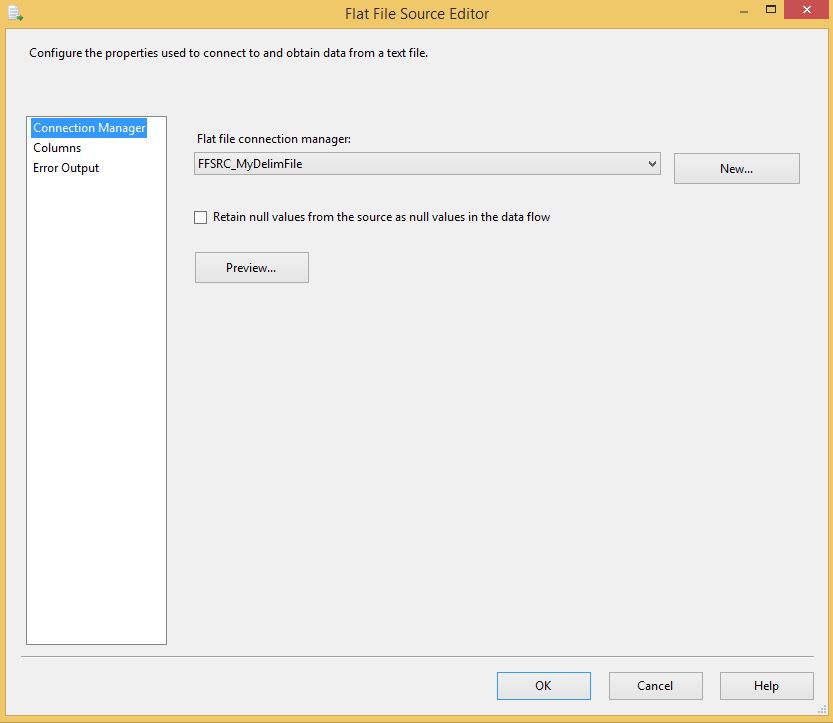Click the Retain null values label text
The width and height of the screenshot is (833, 723).
381,217
